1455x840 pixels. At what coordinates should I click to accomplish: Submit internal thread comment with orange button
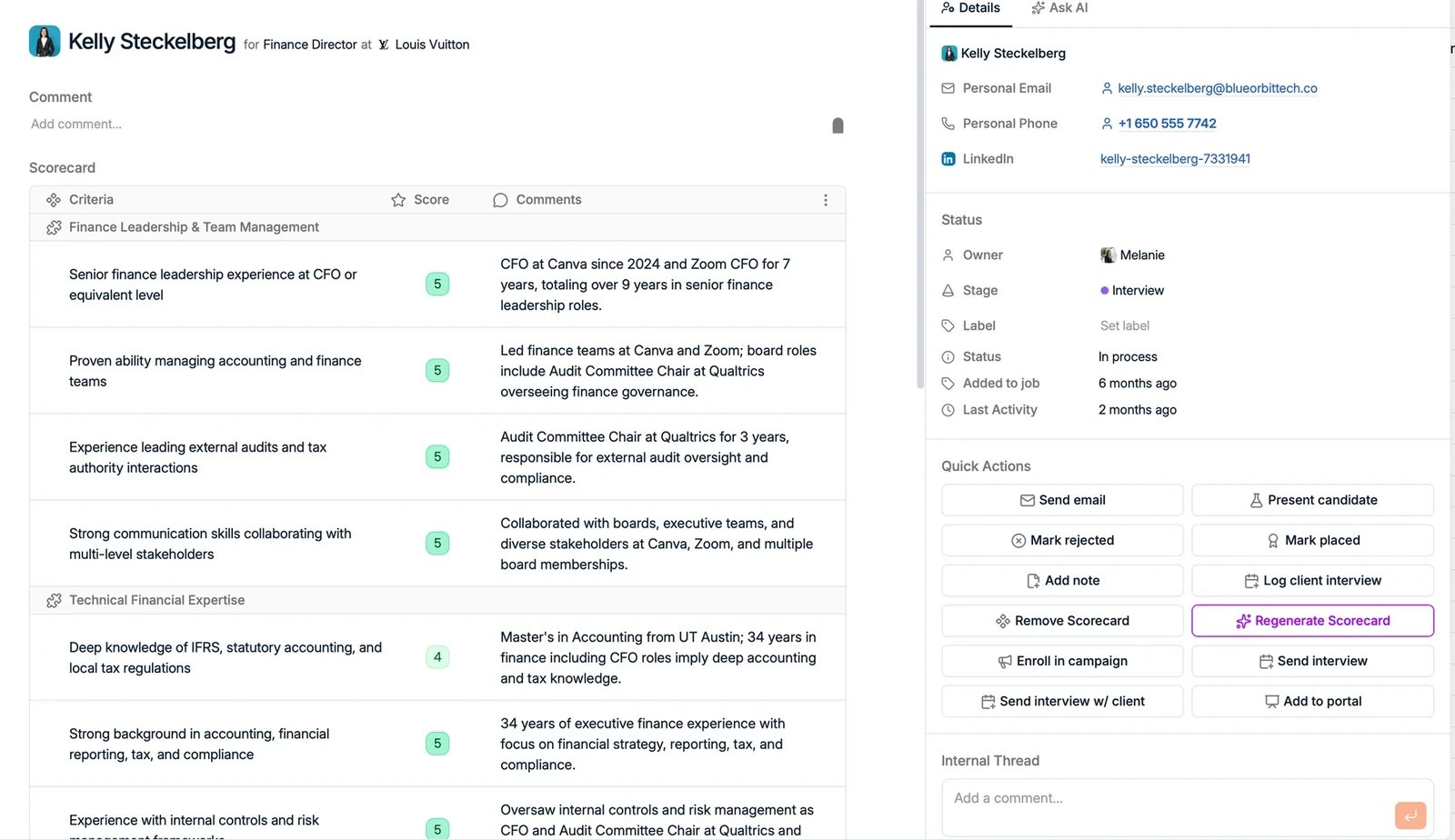pyautogui.click(x=1410, y=815)
